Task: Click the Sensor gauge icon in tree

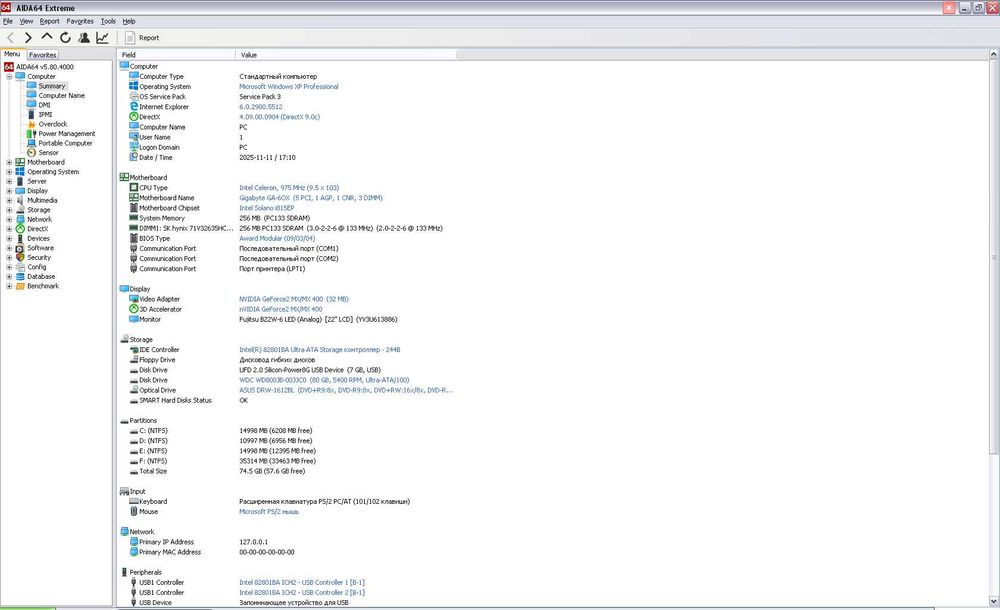Action: tap(31, 153)
